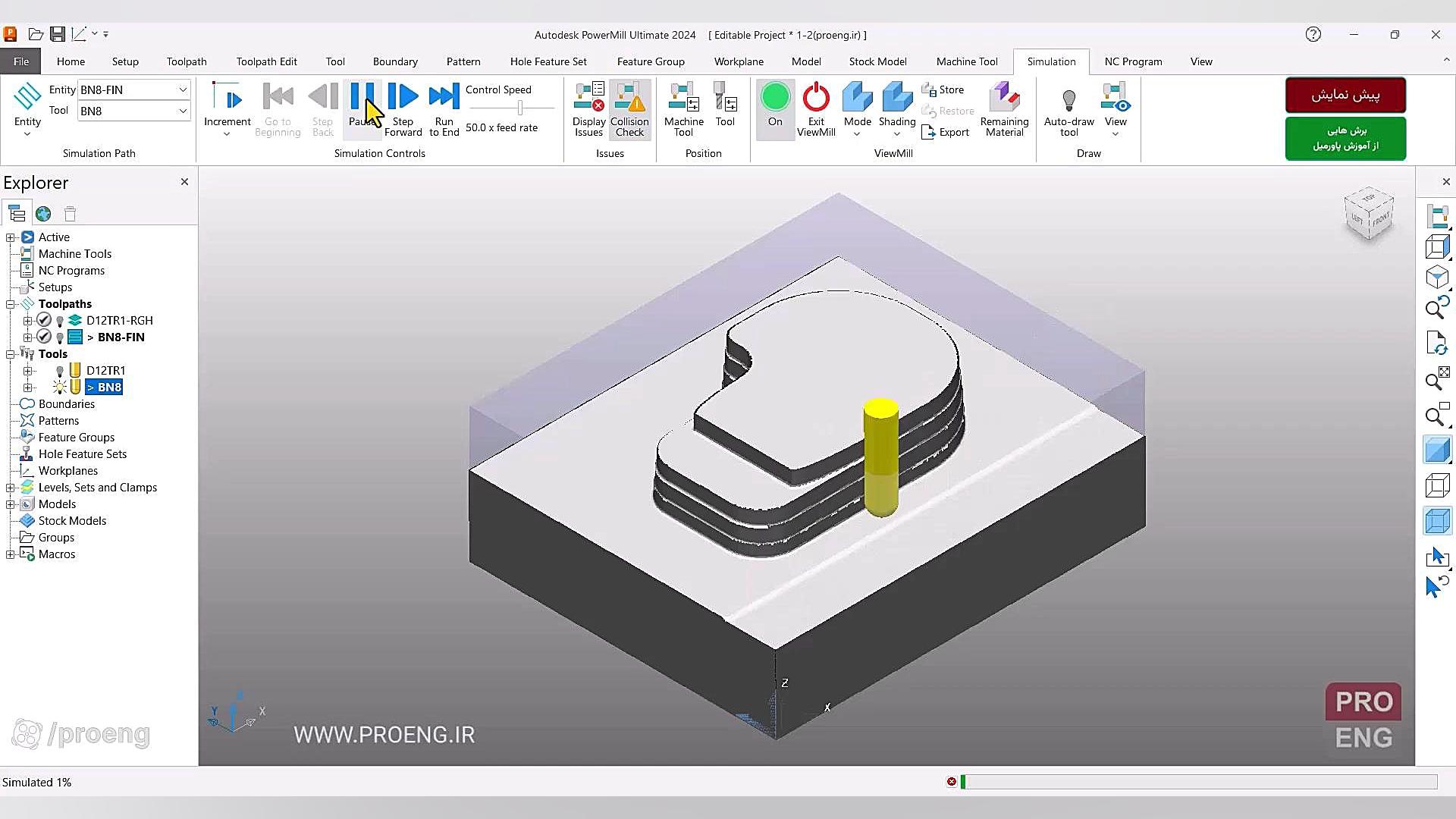Toggle BN8-FIN lightbulb visibility

[60, 337]
